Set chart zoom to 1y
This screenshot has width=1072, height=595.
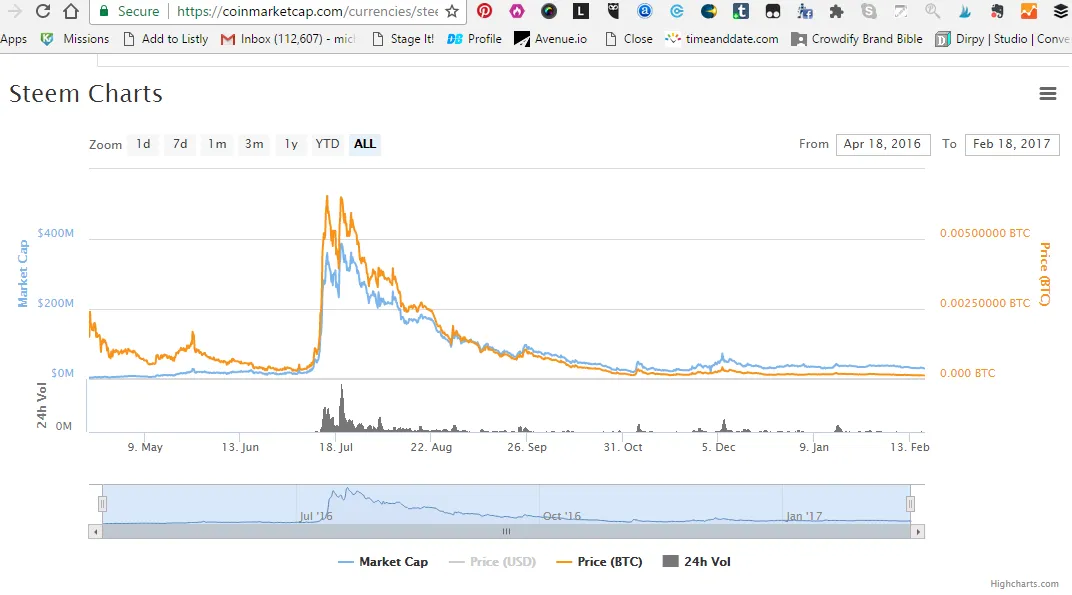pyautogui.click(x=291, y=144)
